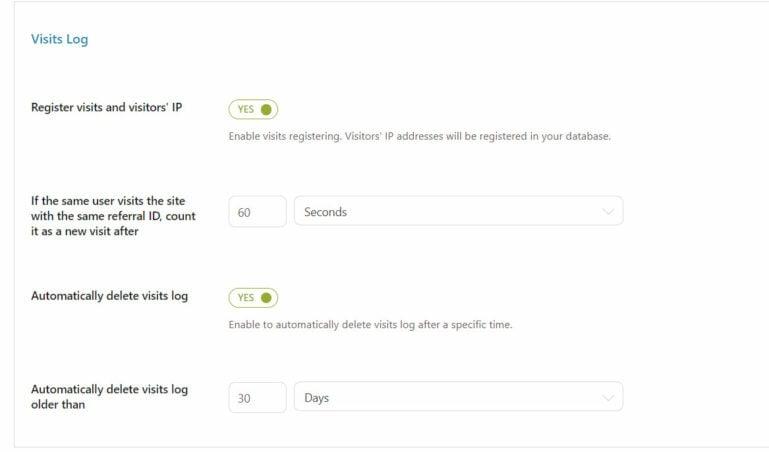This screenshot has width=769, height=452.
Task: Click the same user referral ID count label
Action: [113, 216]
